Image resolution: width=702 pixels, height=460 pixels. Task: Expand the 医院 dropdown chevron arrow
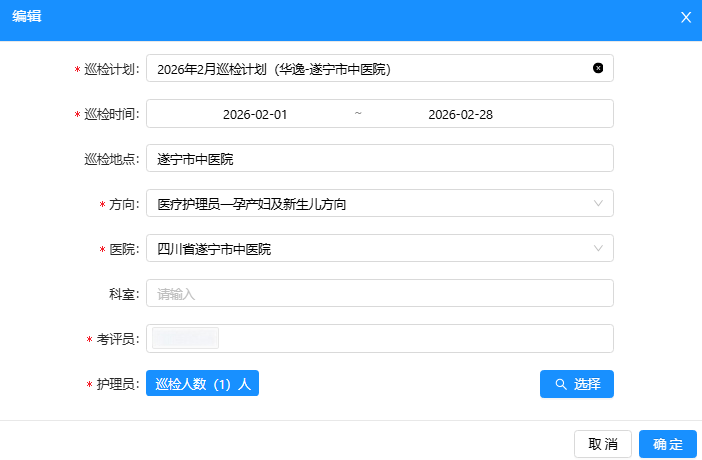pos(598,248)
